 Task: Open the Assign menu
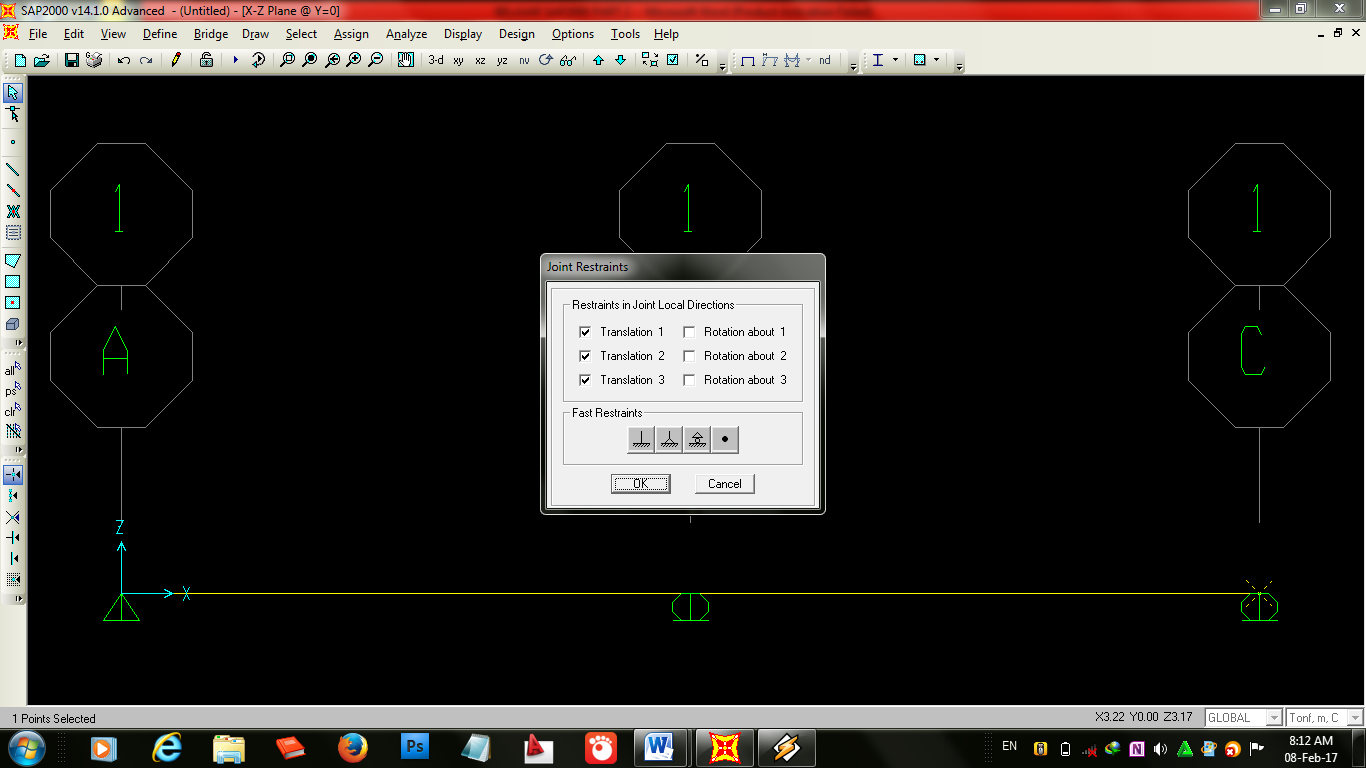(351, 33)
